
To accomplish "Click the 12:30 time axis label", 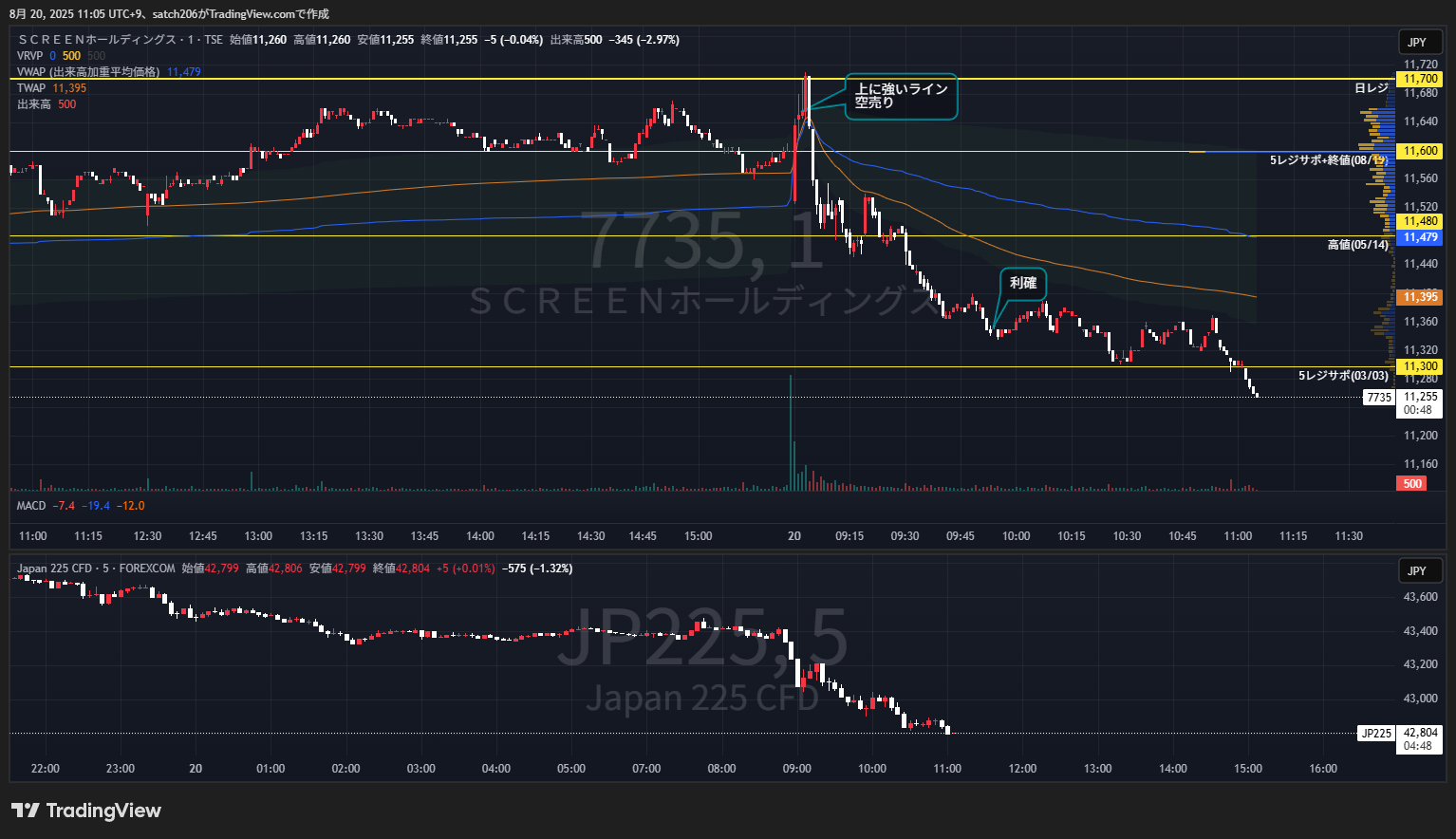I will pyautogui.click(x=147, y=536).
